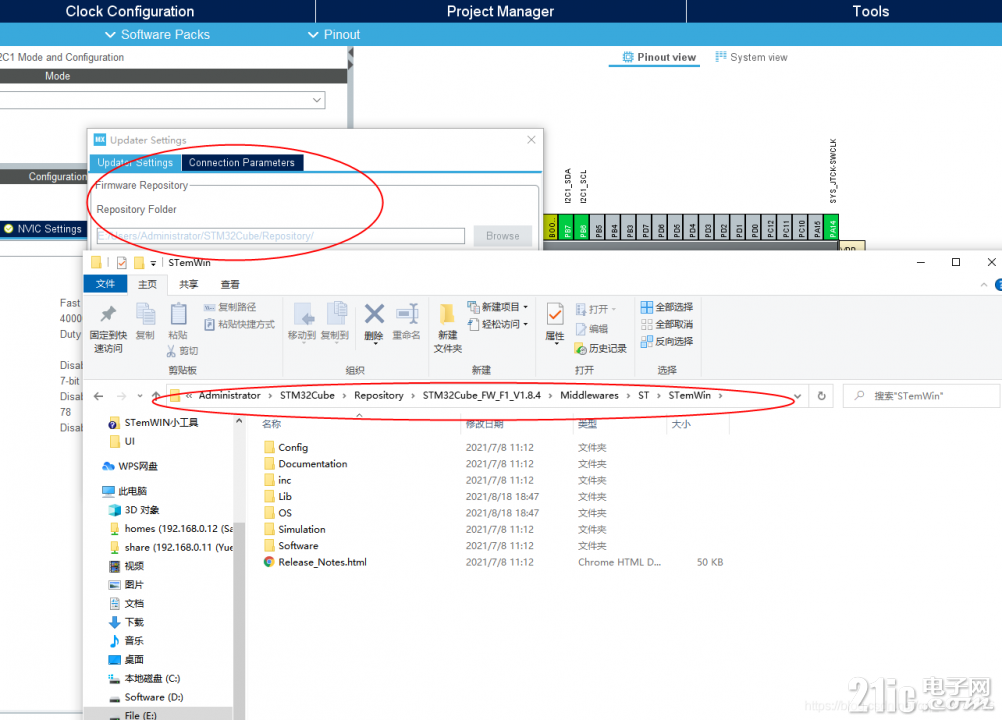The width and height of the screenshot is (1002, 720).
Task: Click the Edit (编辑) ribbon icon
Action: pyautogui.click(x=581, y=329)
